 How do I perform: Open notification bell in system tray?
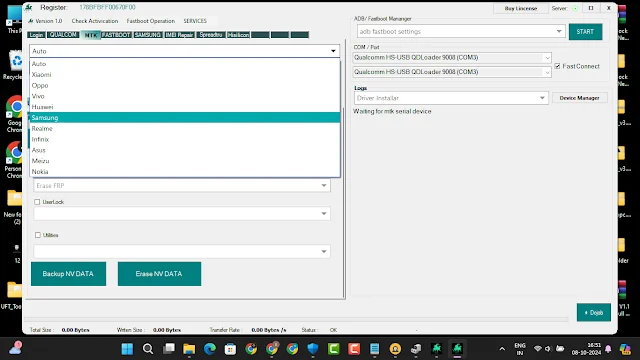point(608,349)
